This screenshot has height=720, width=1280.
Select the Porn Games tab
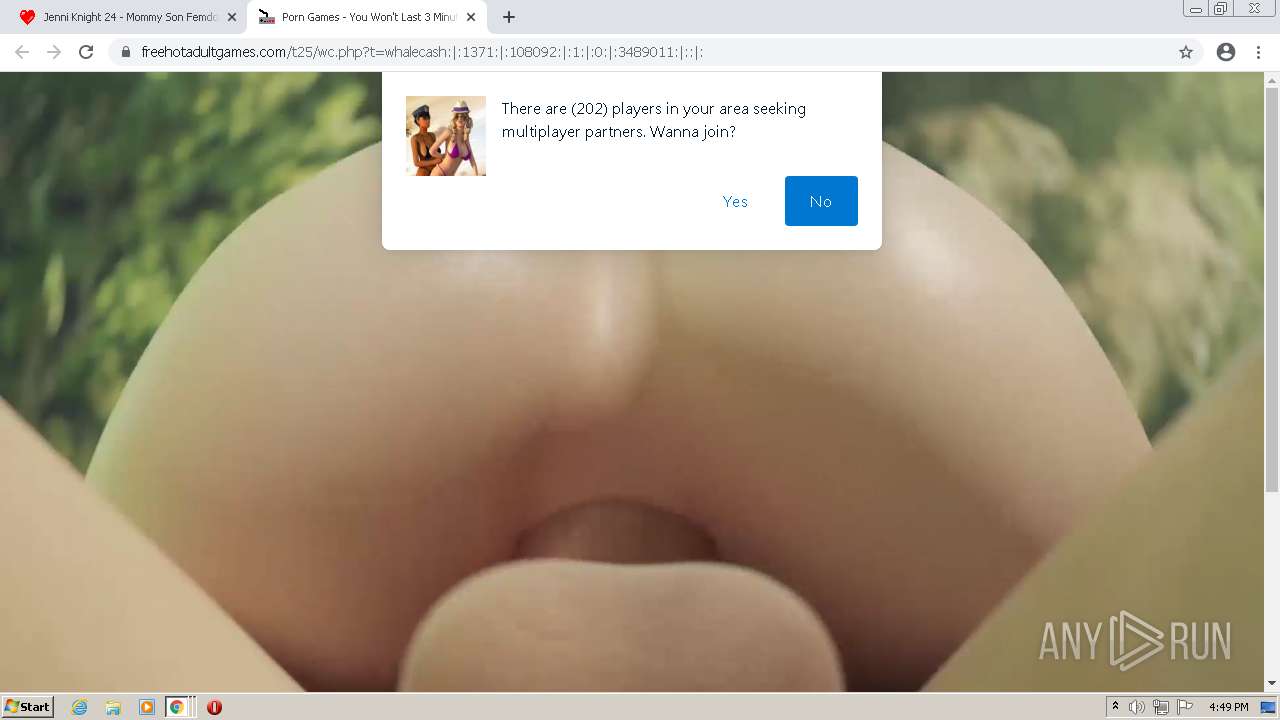(367, 17)
